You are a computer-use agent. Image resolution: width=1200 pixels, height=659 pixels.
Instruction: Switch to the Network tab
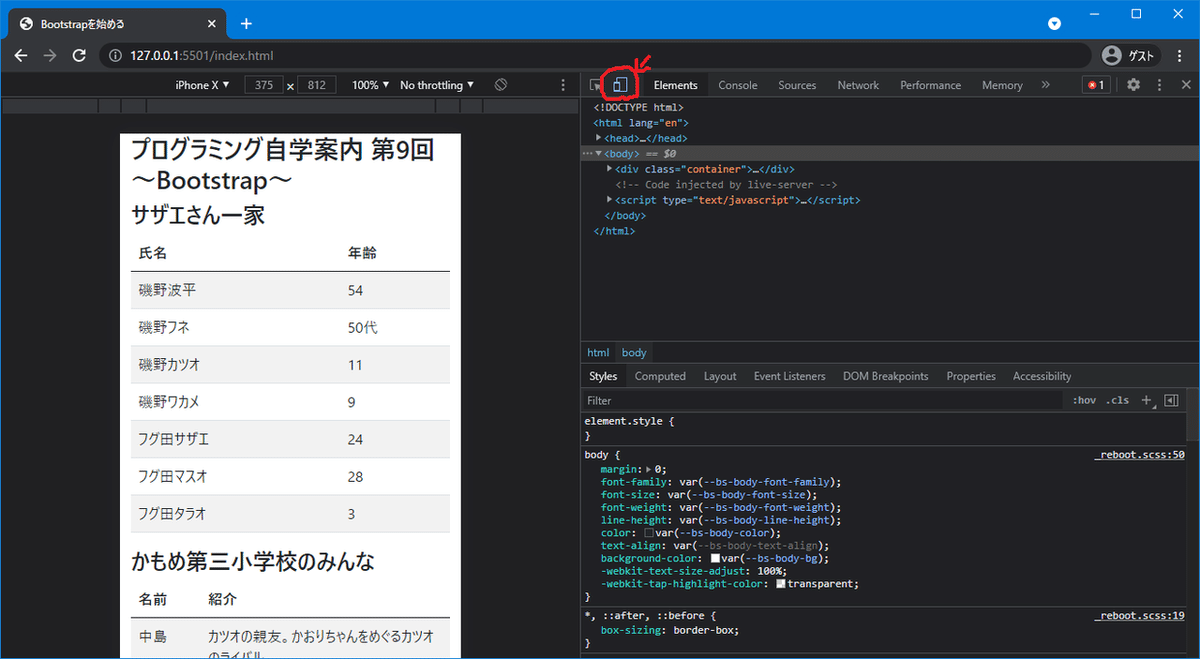pos(858,85)
